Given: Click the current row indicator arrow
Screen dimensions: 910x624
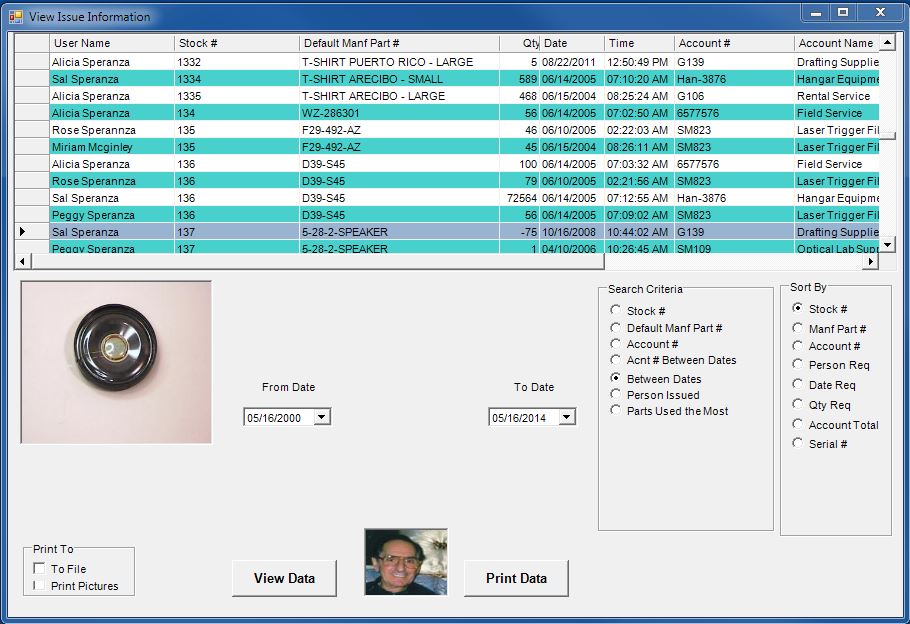Looking at the screenshot, I should coord(23,232).
